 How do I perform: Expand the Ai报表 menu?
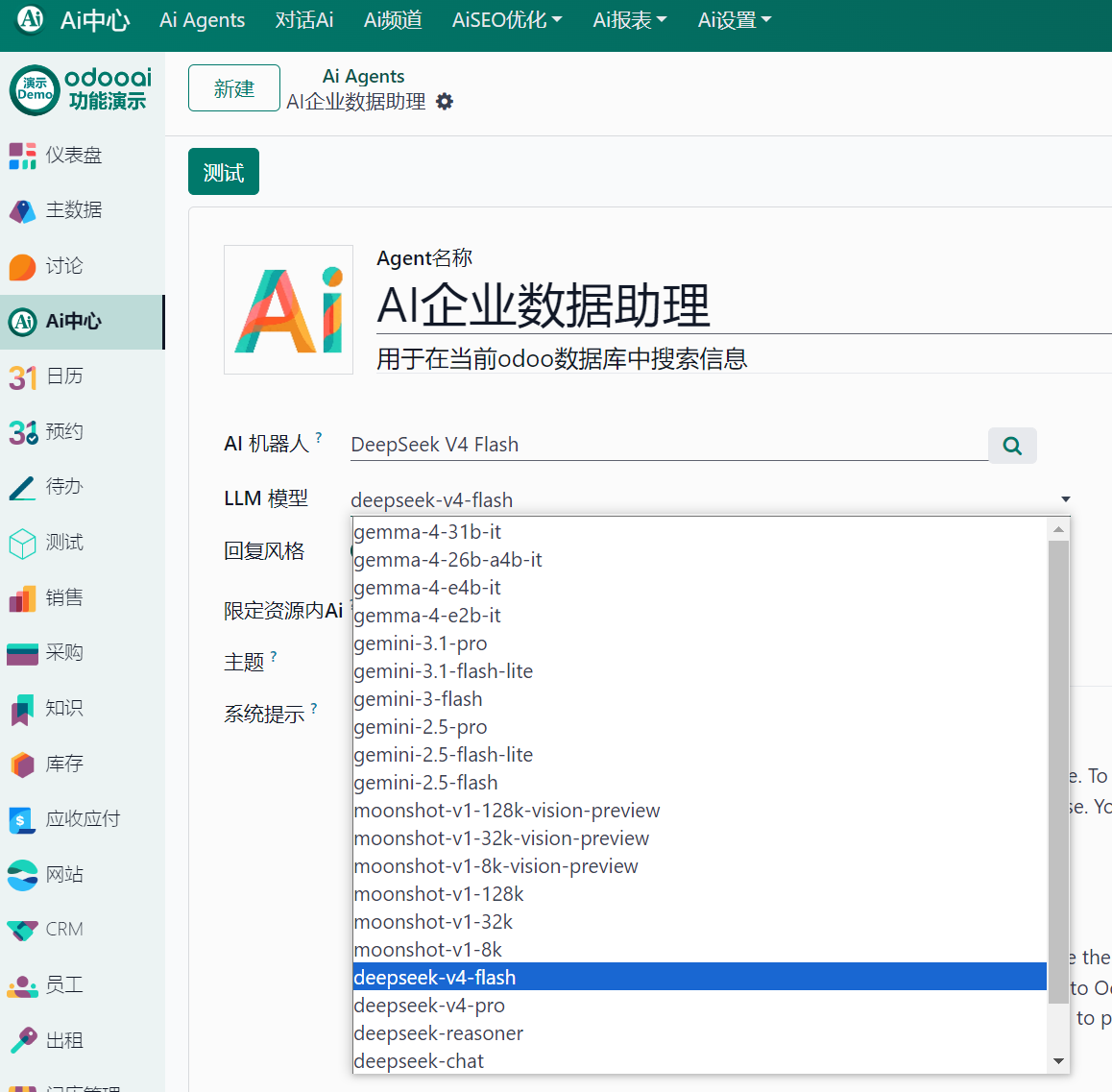tap(630, 20)
